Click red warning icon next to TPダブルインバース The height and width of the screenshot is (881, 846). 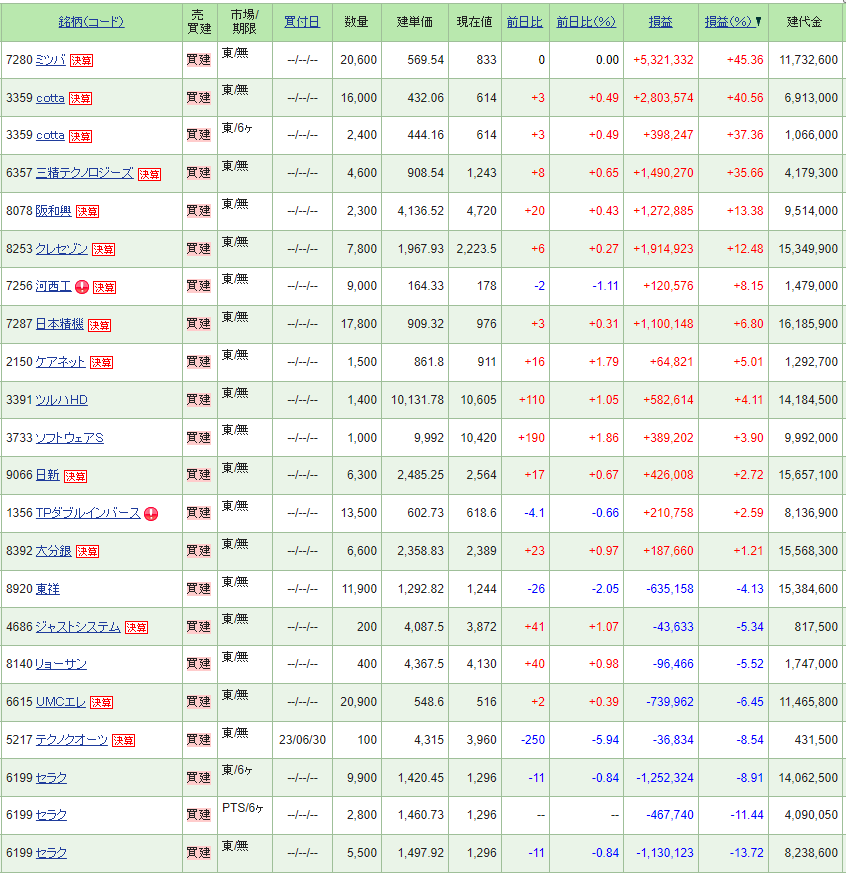pos(151,514)
